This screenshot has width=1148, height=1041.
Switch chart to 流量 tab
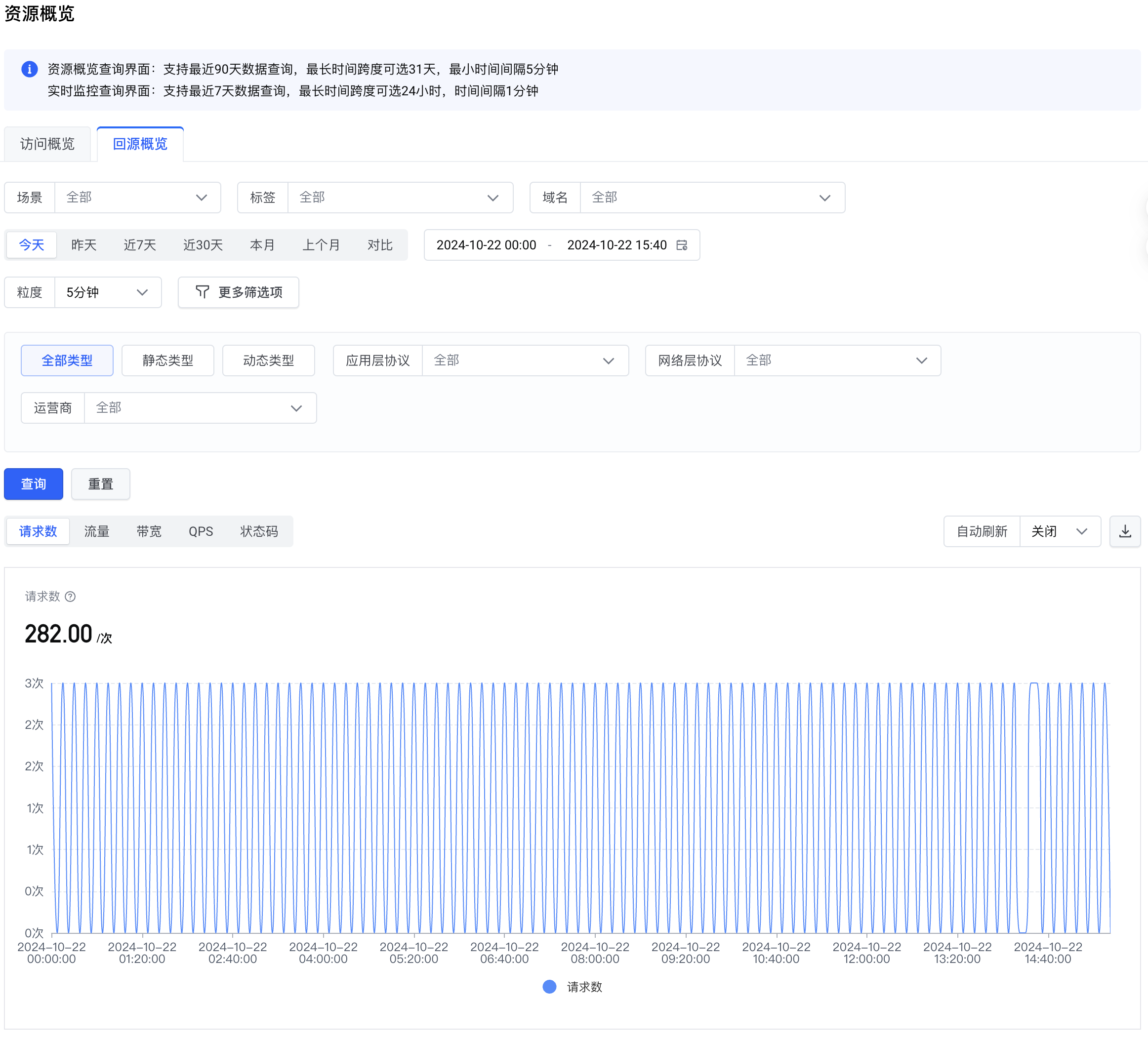[x=97, y=531]
